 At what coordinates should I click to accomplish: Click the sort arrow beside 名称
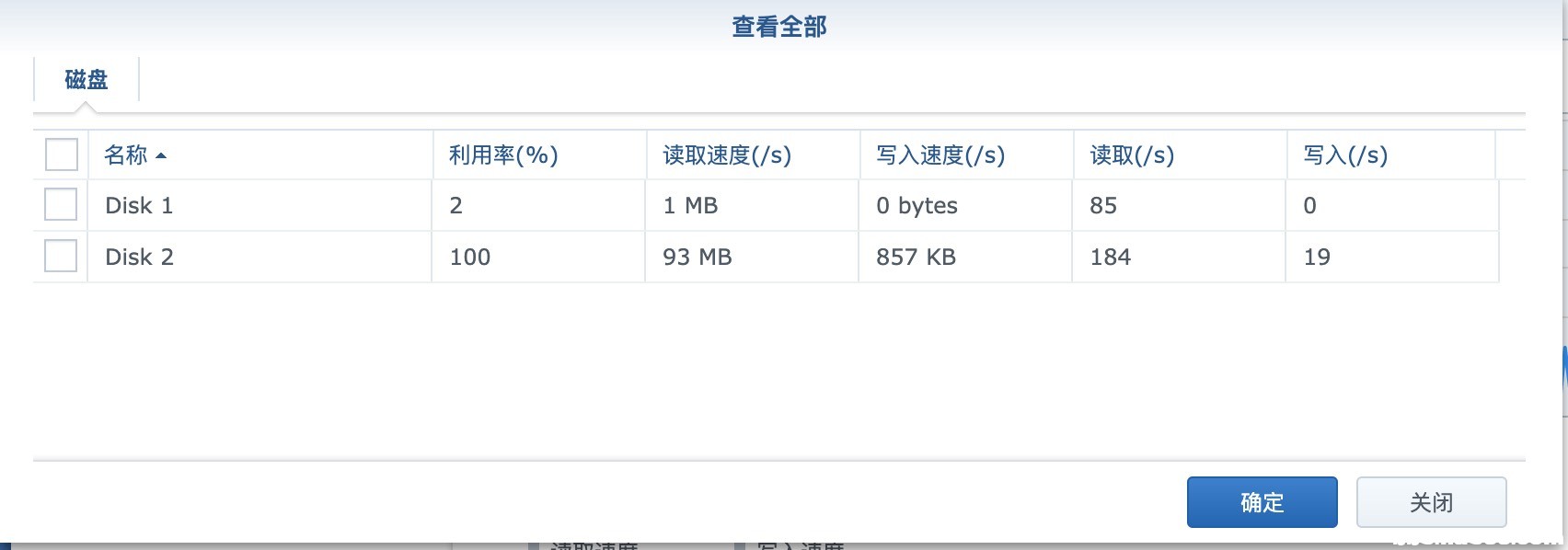[161, 155]
